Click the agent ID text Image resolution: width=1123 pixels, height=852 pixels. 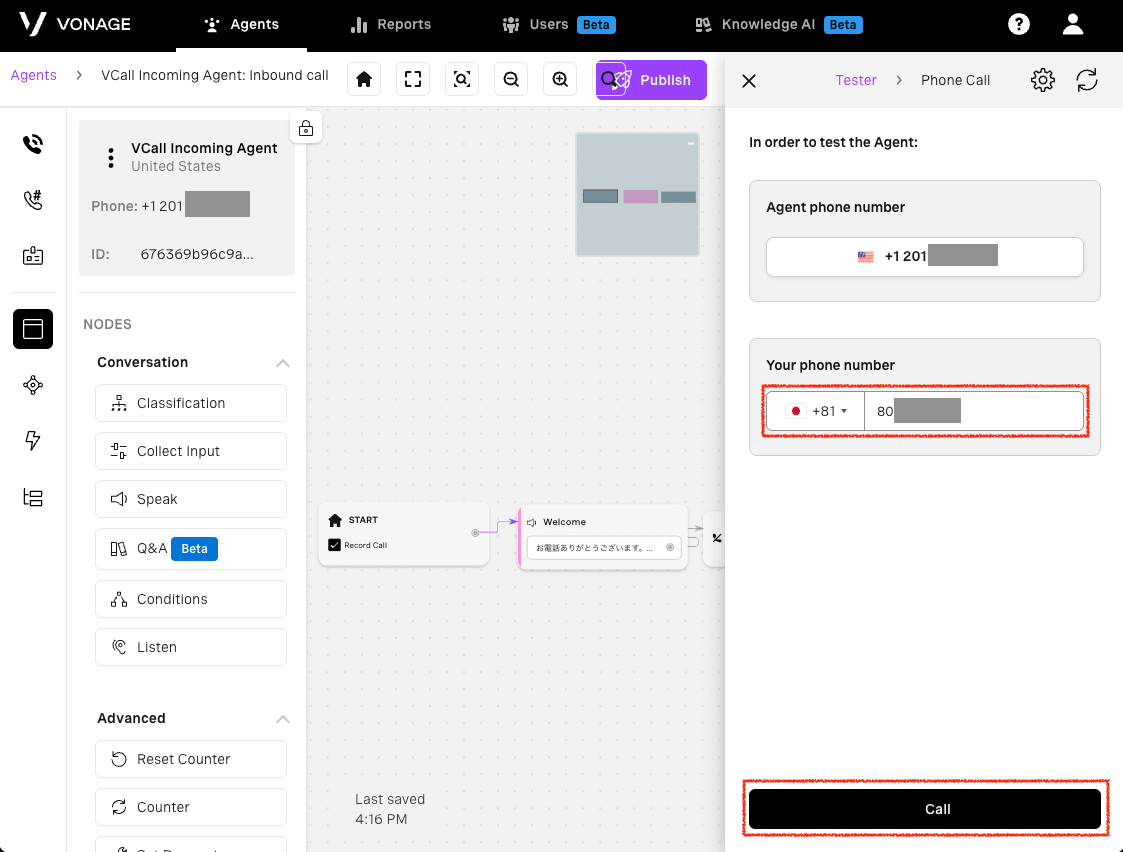pyautogui.click(x=197, y=254)
